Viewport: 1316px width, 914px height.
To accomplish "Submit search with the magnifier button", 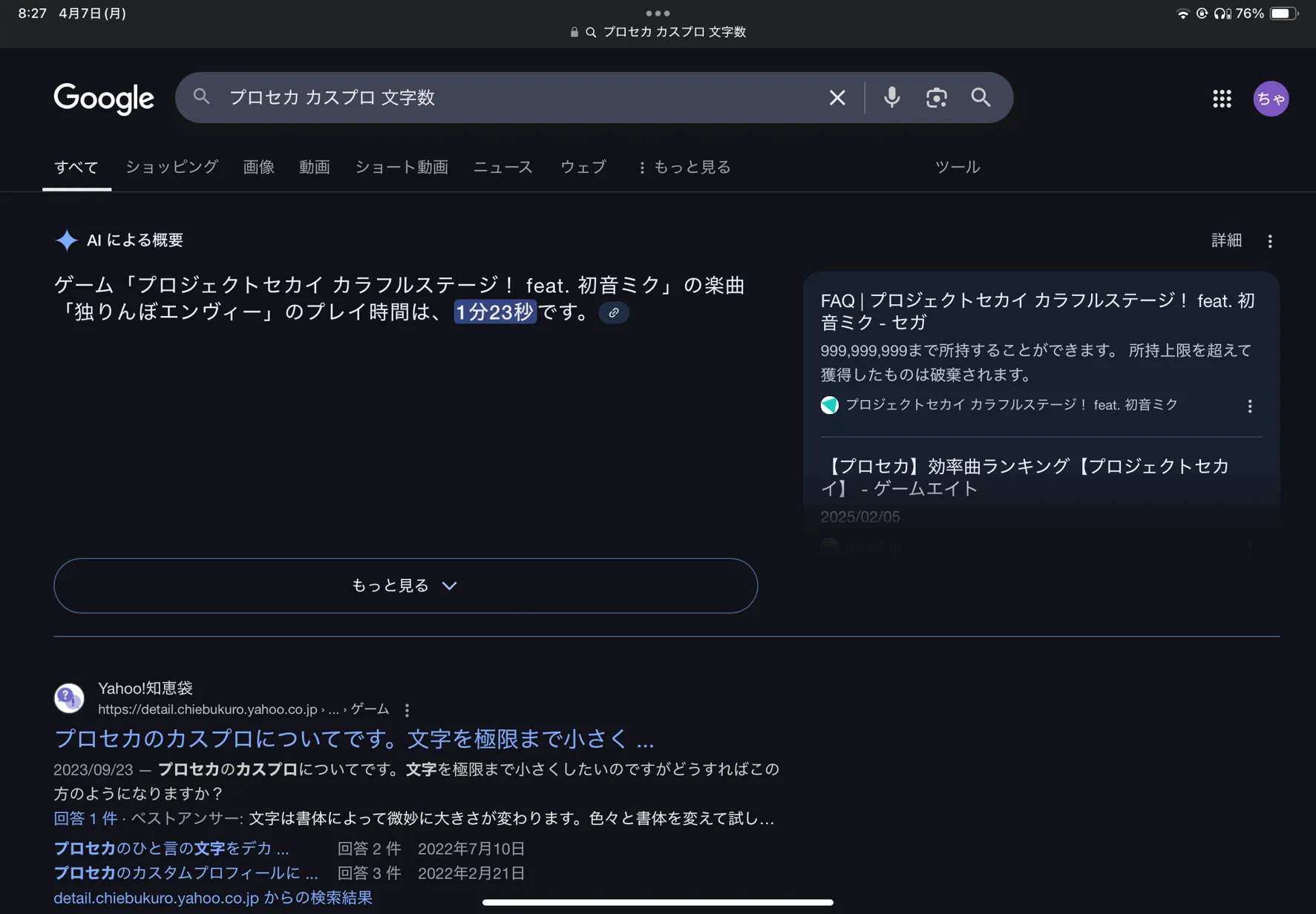I will tap(981, 97).
